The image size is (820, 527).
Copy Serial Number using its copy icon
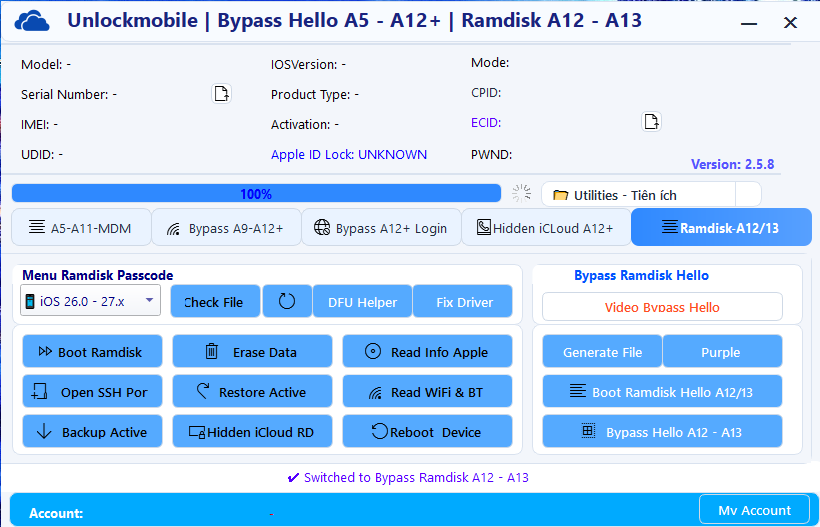point(221,94)
